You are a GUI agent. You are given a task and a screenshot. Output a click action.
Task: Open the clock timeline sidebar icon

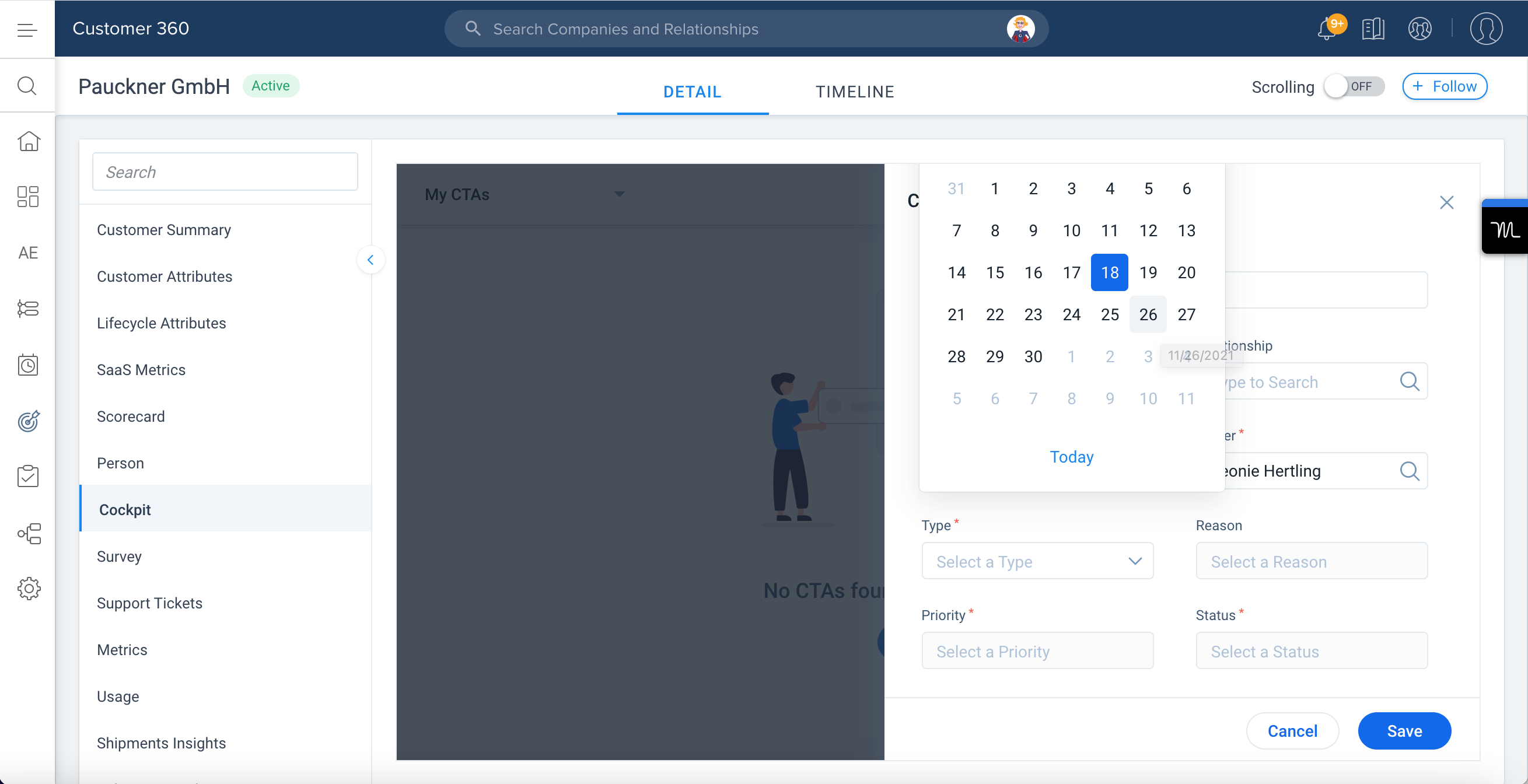pos(29,364)
